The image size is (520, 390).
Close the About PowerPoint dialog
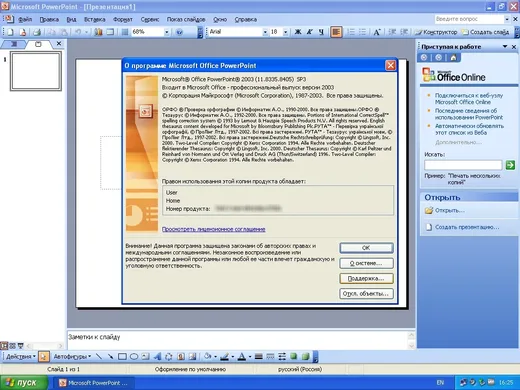click(x=390, y=65)
